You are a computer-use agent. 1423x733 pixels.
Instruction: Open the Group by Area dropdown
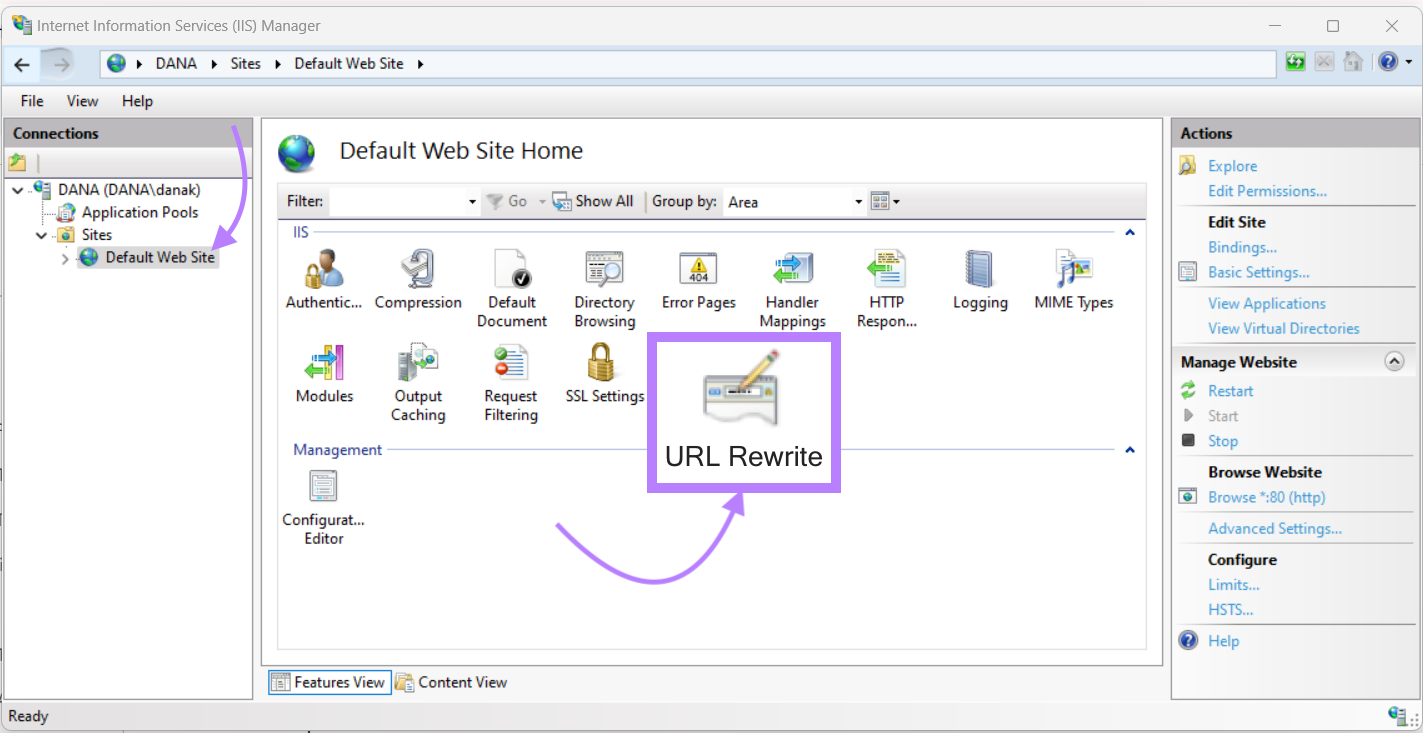coord(858,202)
